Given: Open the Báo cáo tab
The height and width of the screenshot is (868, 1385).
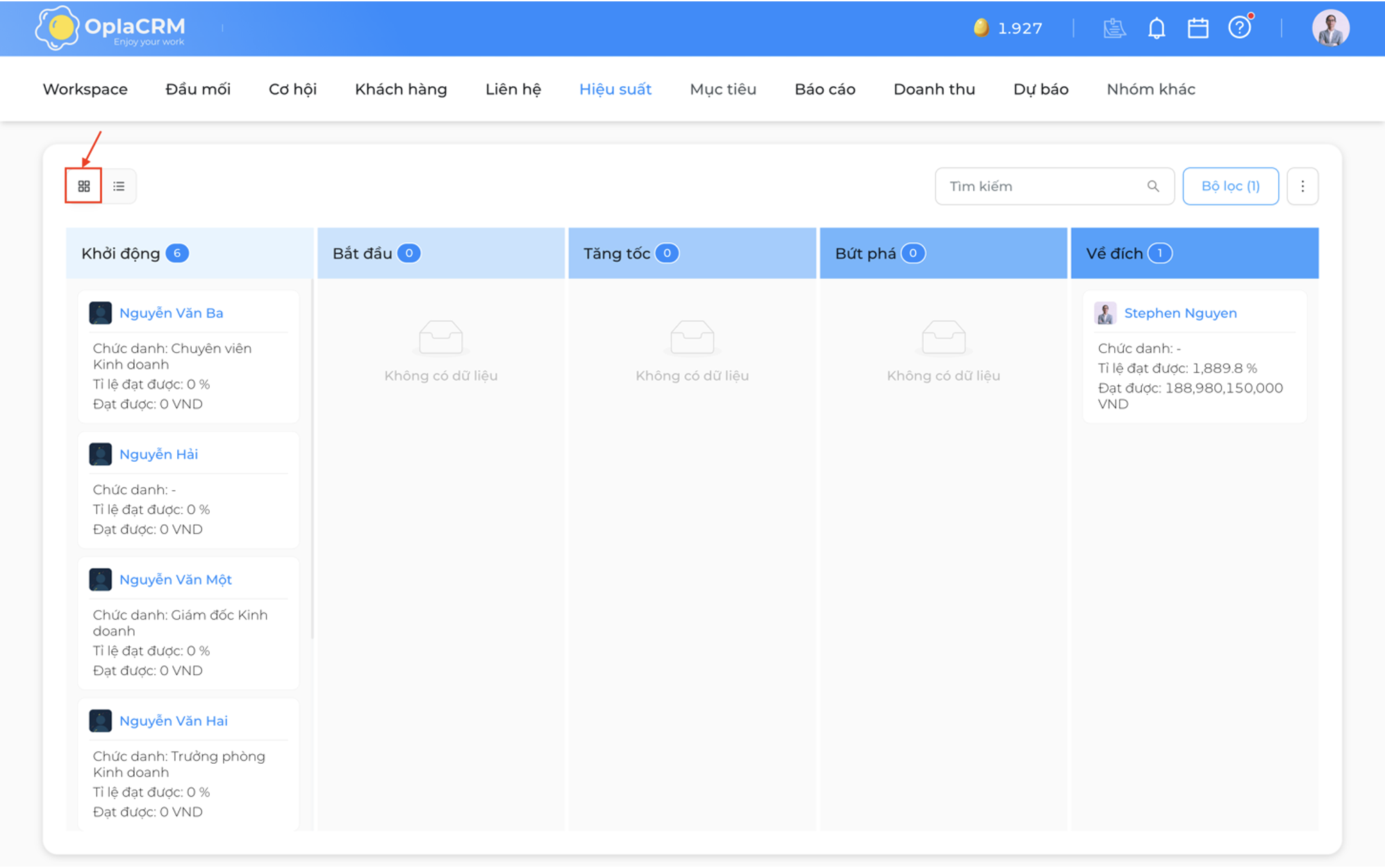Looking at the screenshot, I should click(x=824, y=89).
